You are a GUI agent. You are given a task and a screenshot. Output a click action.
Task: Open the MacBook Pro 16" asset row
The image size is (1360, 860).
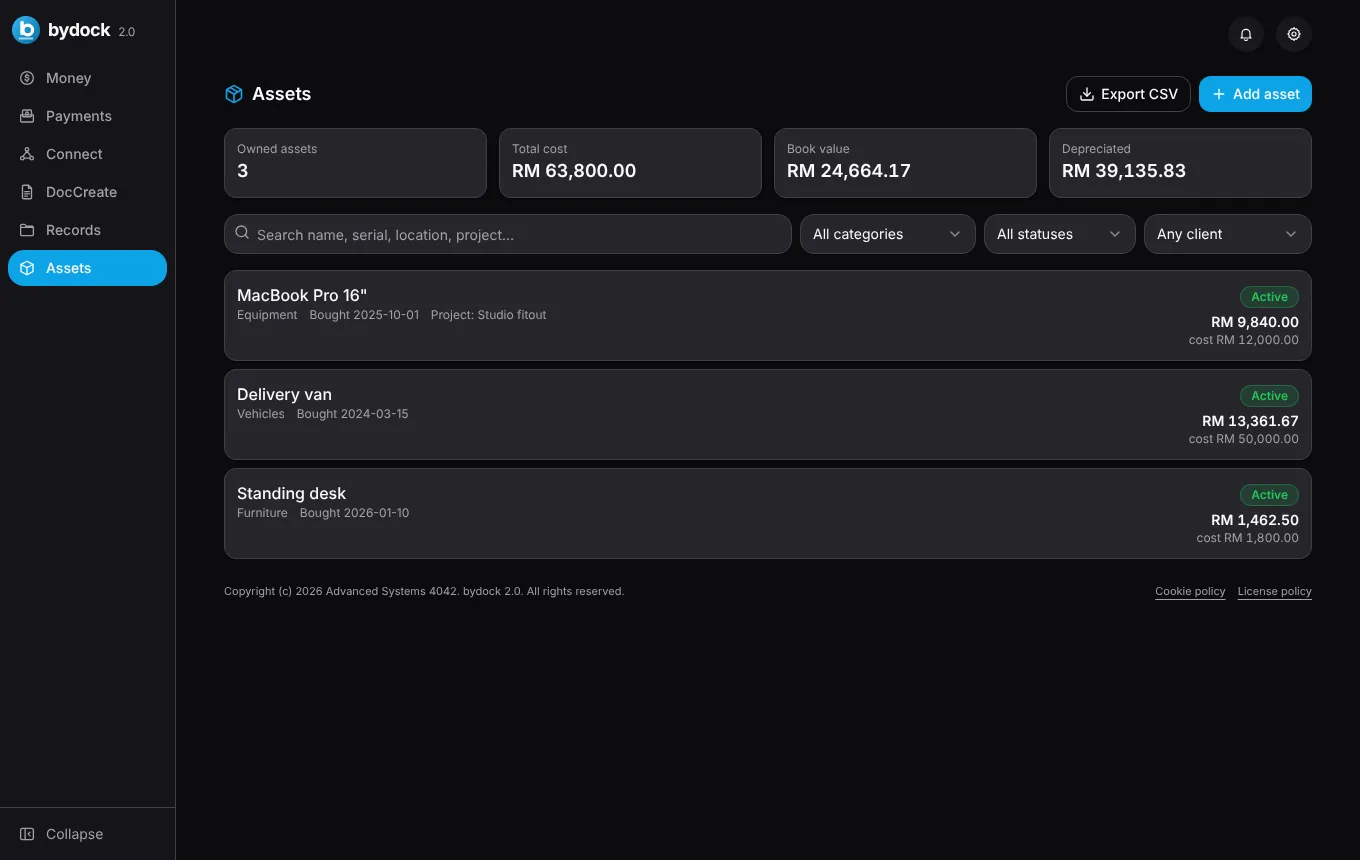coord(768,315)
